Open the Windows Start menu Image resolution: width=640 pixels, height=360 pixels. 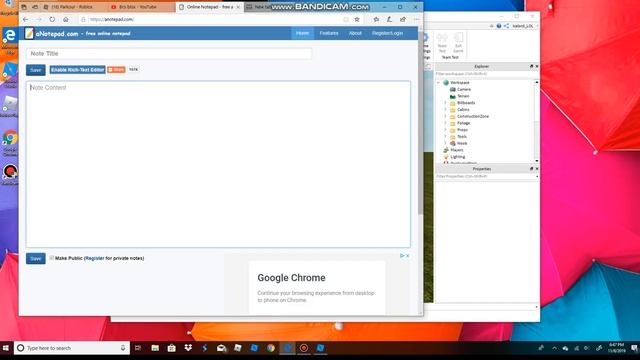6,348
